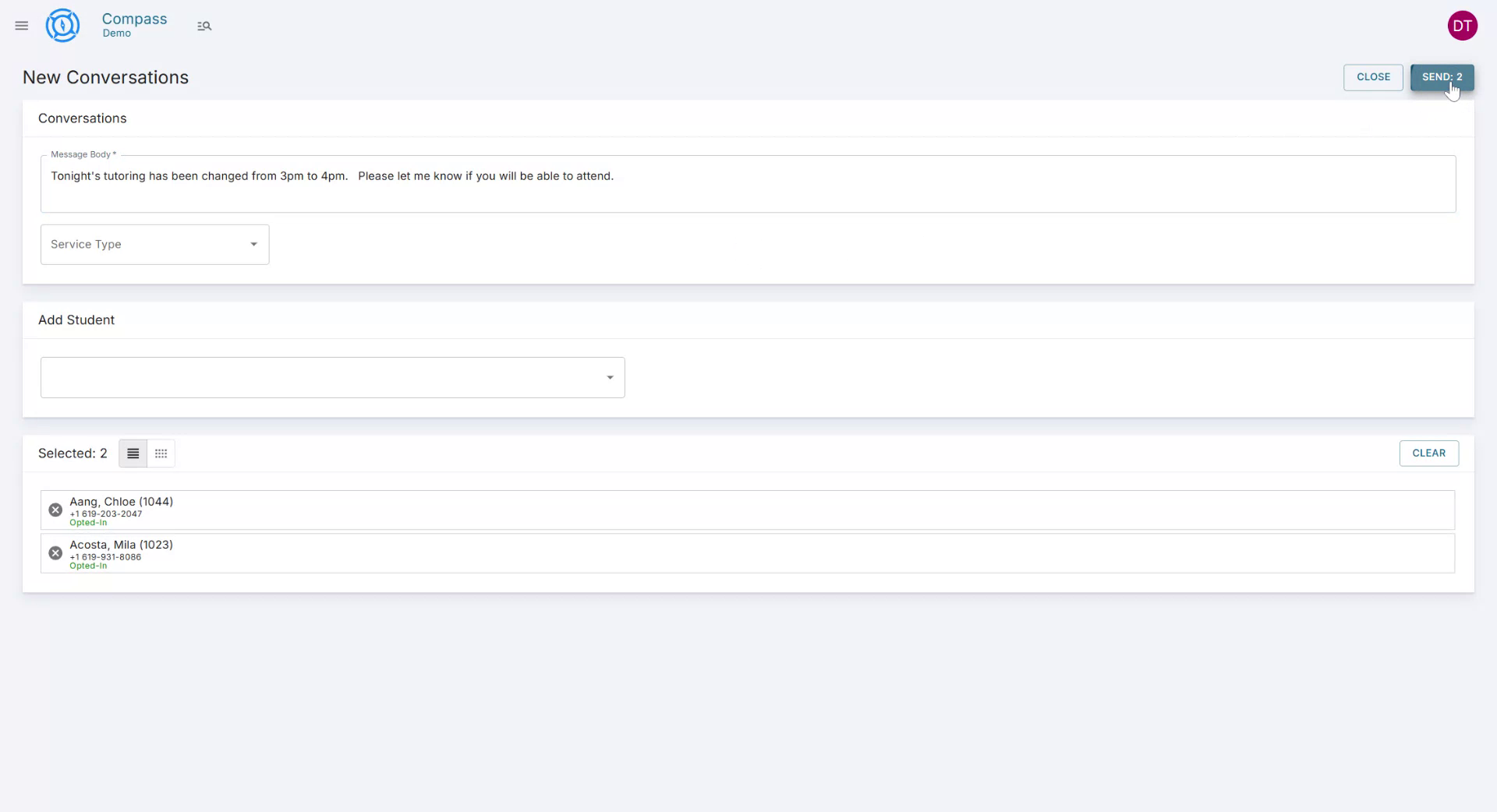Image resolution: width=1497 pixels, height=812 pixels.
Task: Switch selected students to grid view
Action: [x=161, y=454]
